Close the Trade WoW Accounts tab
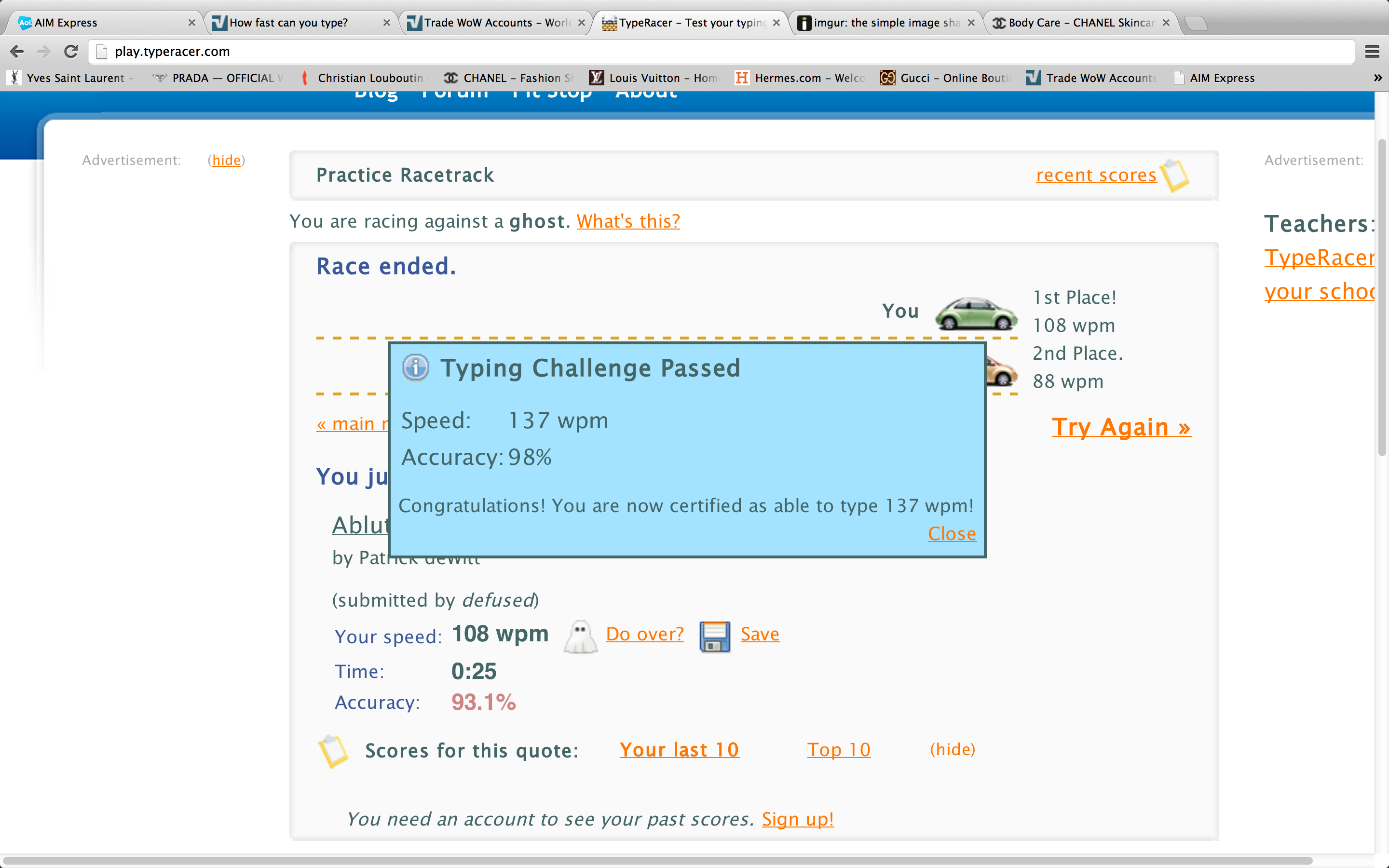The width and height of the screenshot is (1389, 868). pos(582,23)
